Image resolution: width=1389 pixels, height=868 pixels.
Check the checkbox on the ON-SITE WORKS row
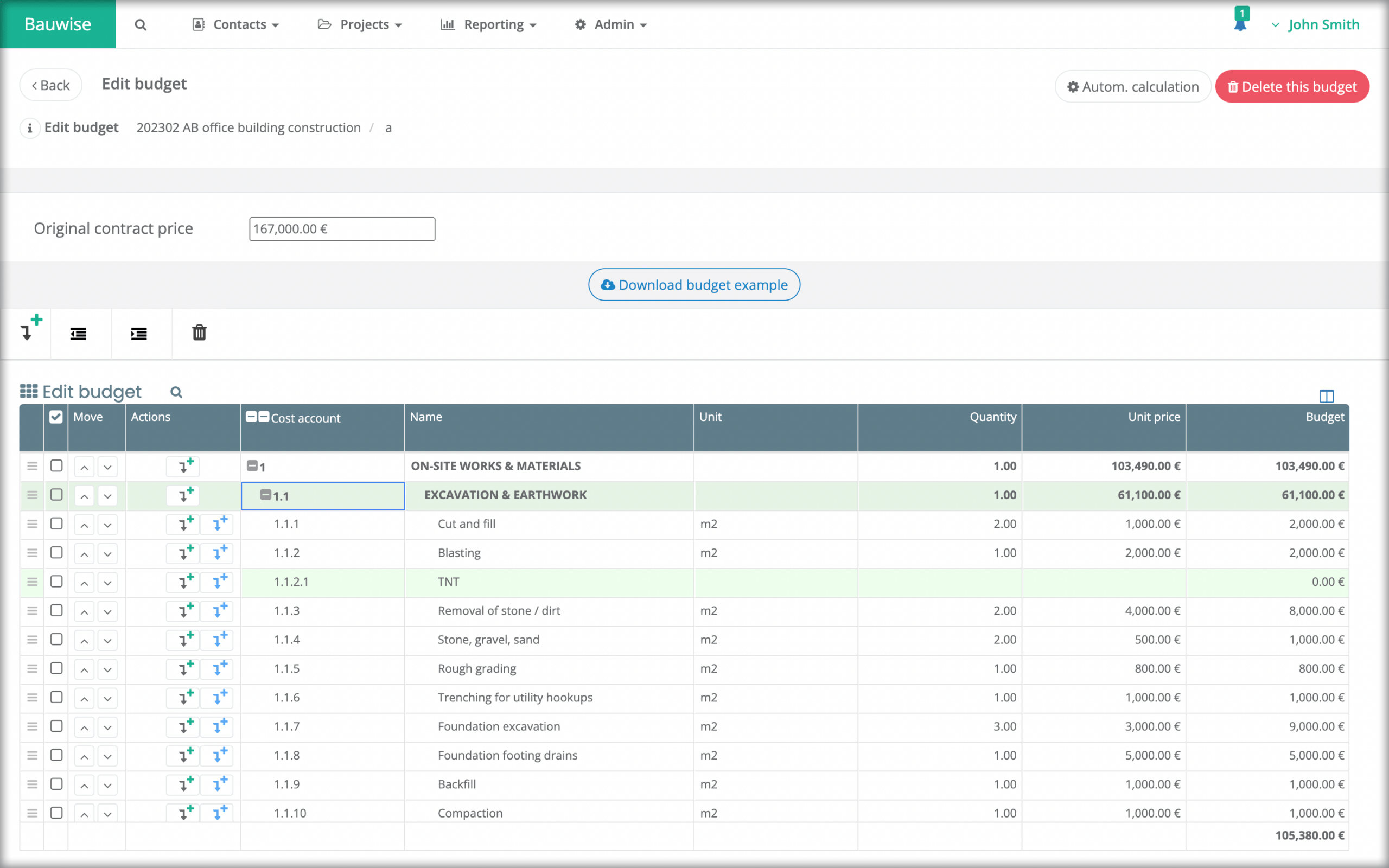(x=56, y=466)
